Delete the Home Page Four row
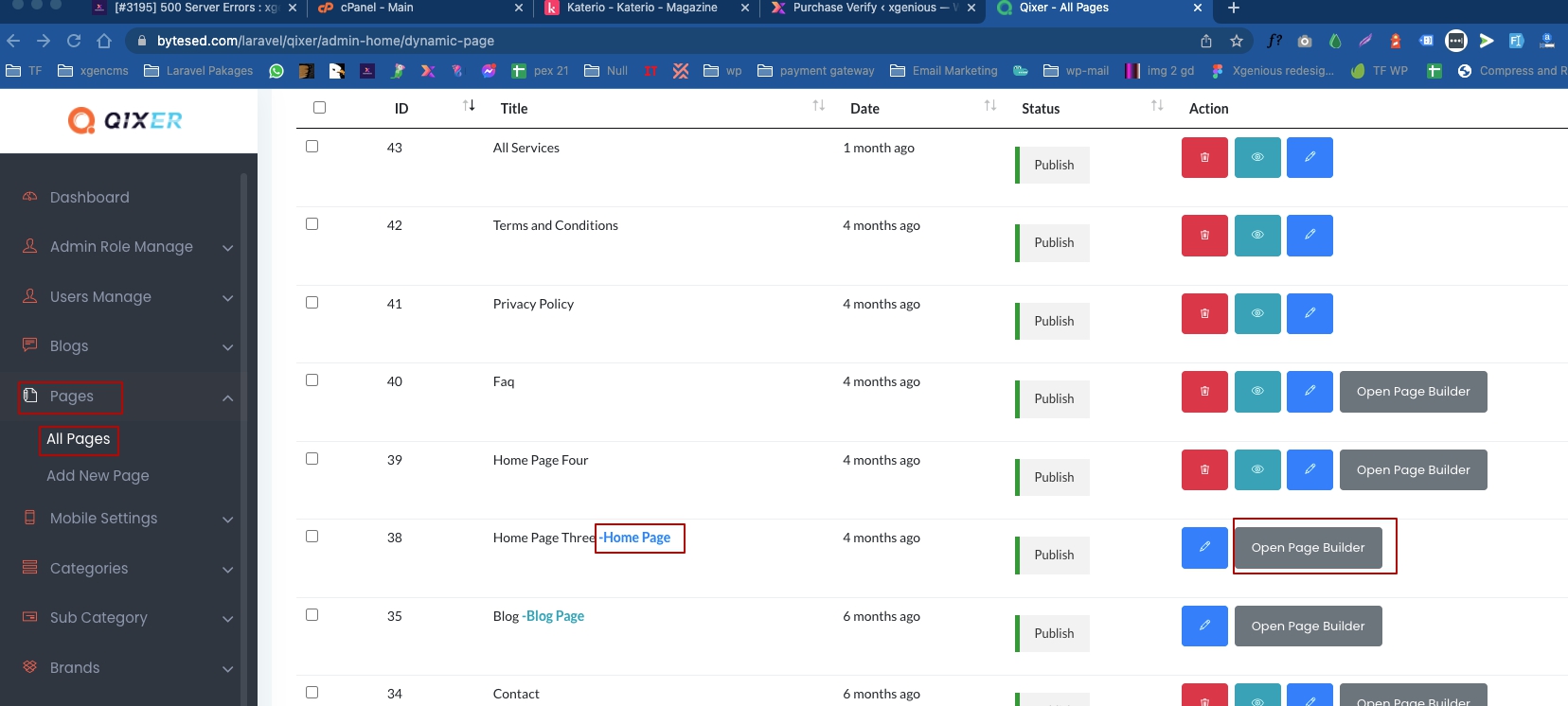The width and height of the screenshot is (1568, 706). pos(1204,469)
